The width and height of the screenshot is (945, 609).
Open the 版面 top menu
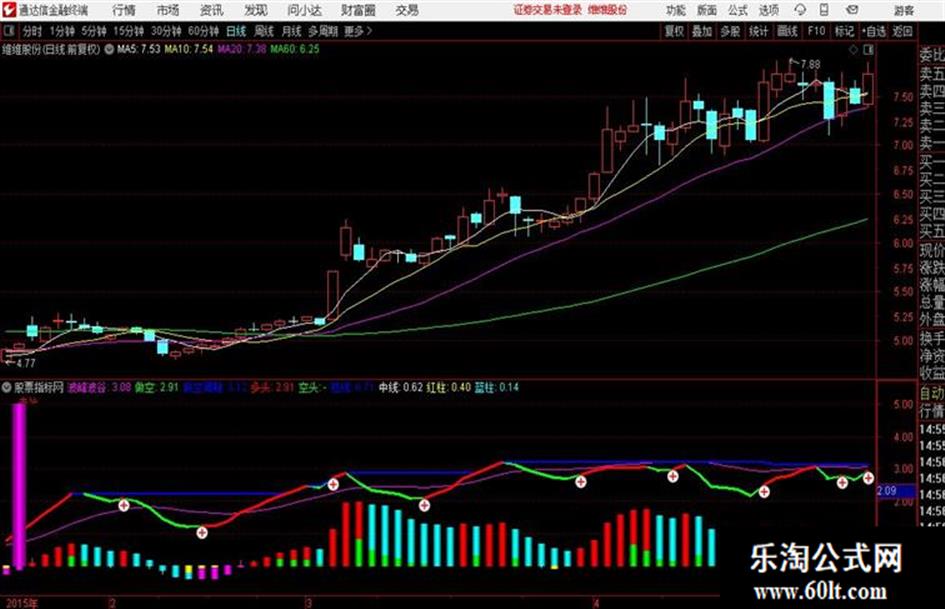click(707, 10)
